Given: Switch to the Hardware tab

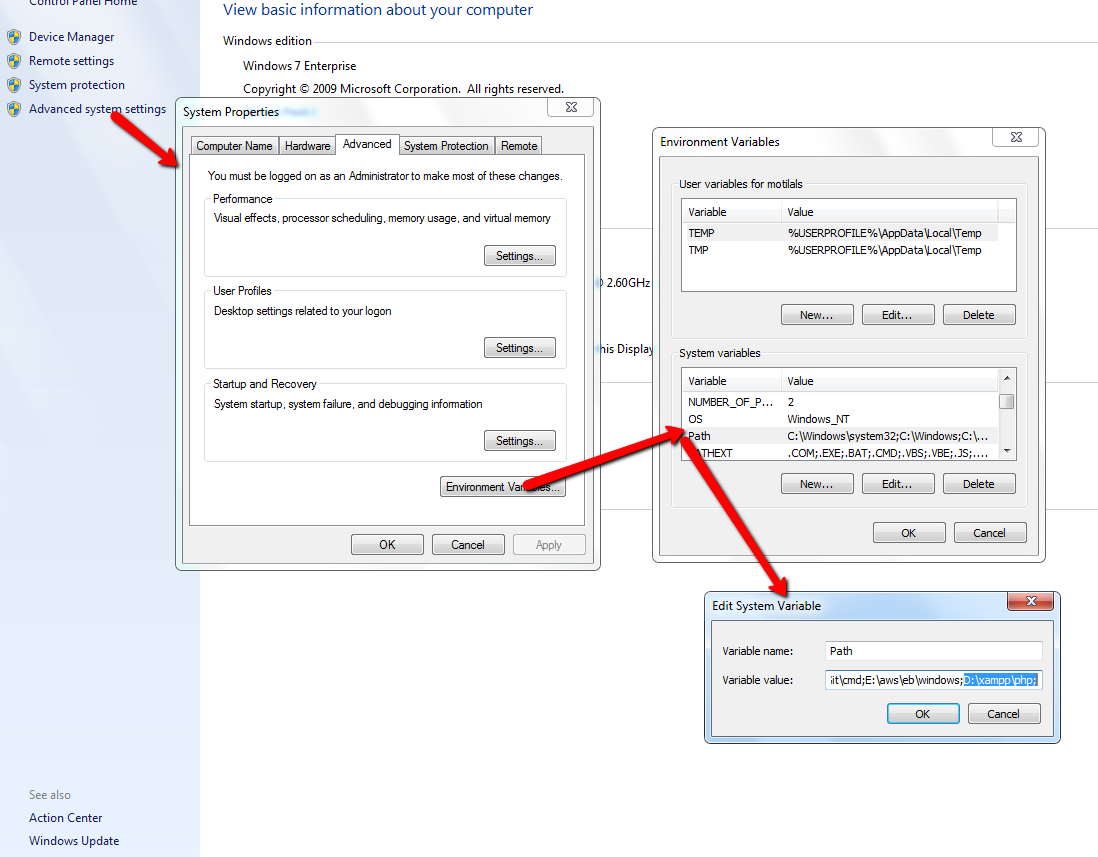Looking at the screenshot, I should 306,145.
